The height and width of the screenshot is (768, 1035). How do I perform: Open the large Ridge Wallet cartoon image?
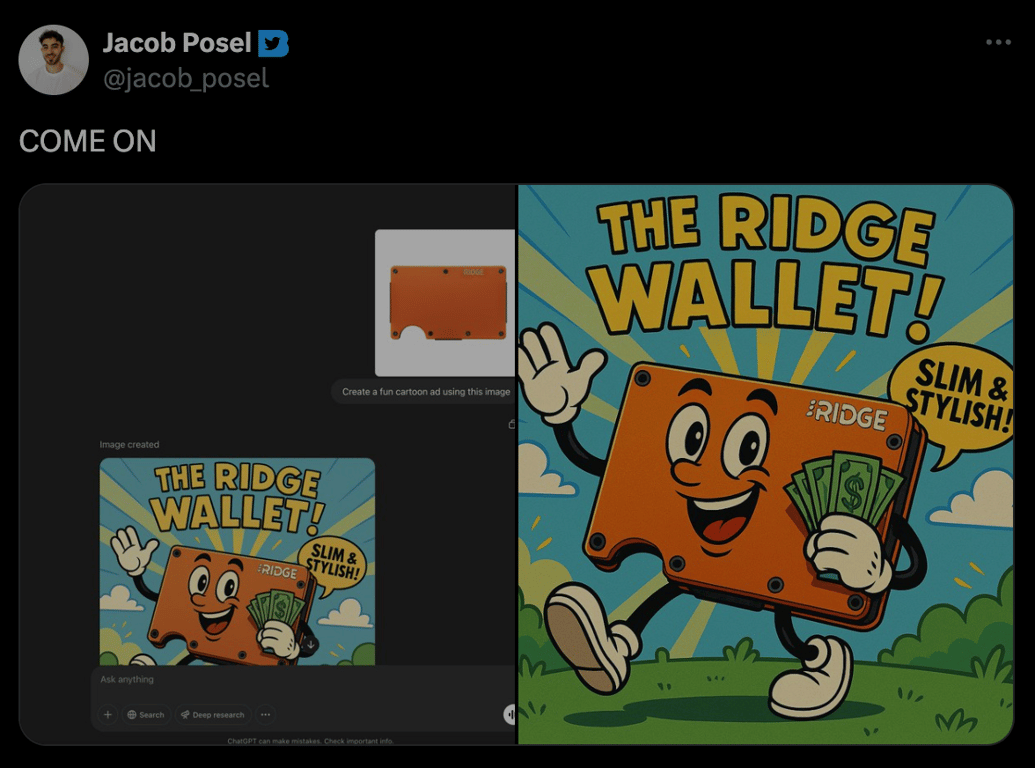766,464
